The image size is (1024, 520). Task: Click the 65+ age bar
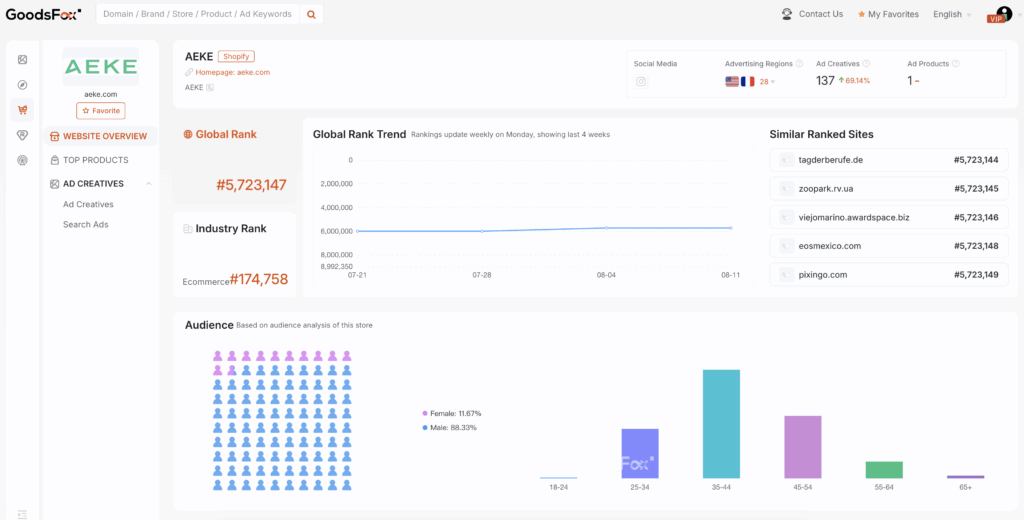pos(965,477)
